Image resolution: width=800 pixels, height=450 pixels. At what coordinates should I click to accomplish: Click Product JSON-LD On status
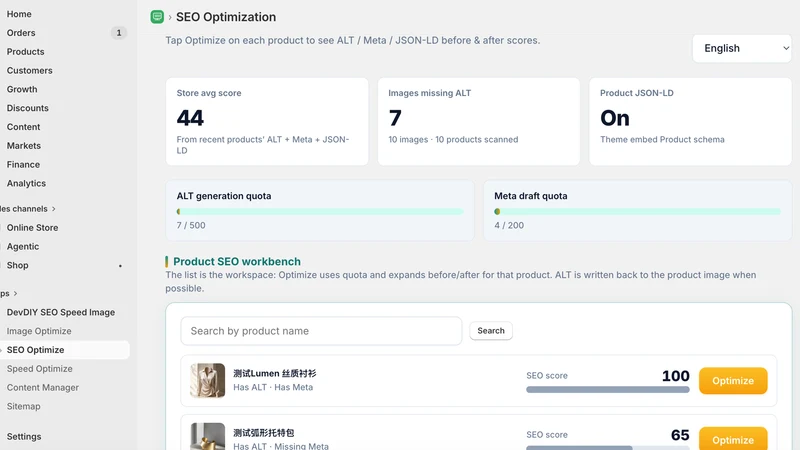(x=615, y=118)
